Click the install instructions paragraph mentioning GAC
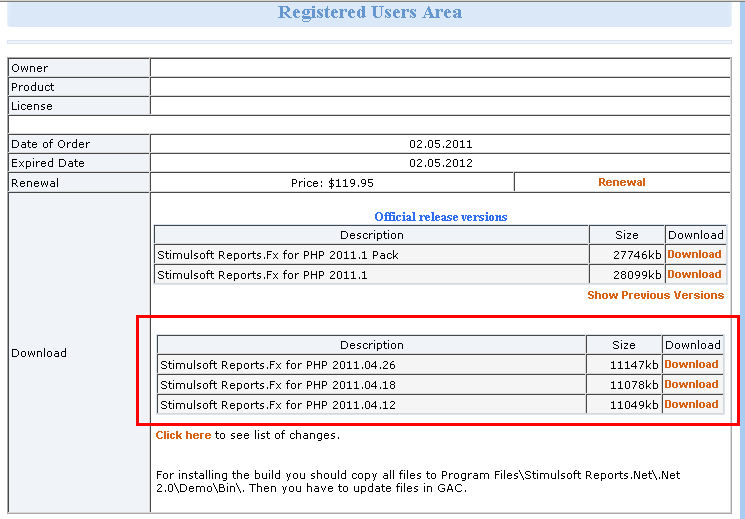Image resolution: width=745 pixels, height=519 pixels. point(418,481)
